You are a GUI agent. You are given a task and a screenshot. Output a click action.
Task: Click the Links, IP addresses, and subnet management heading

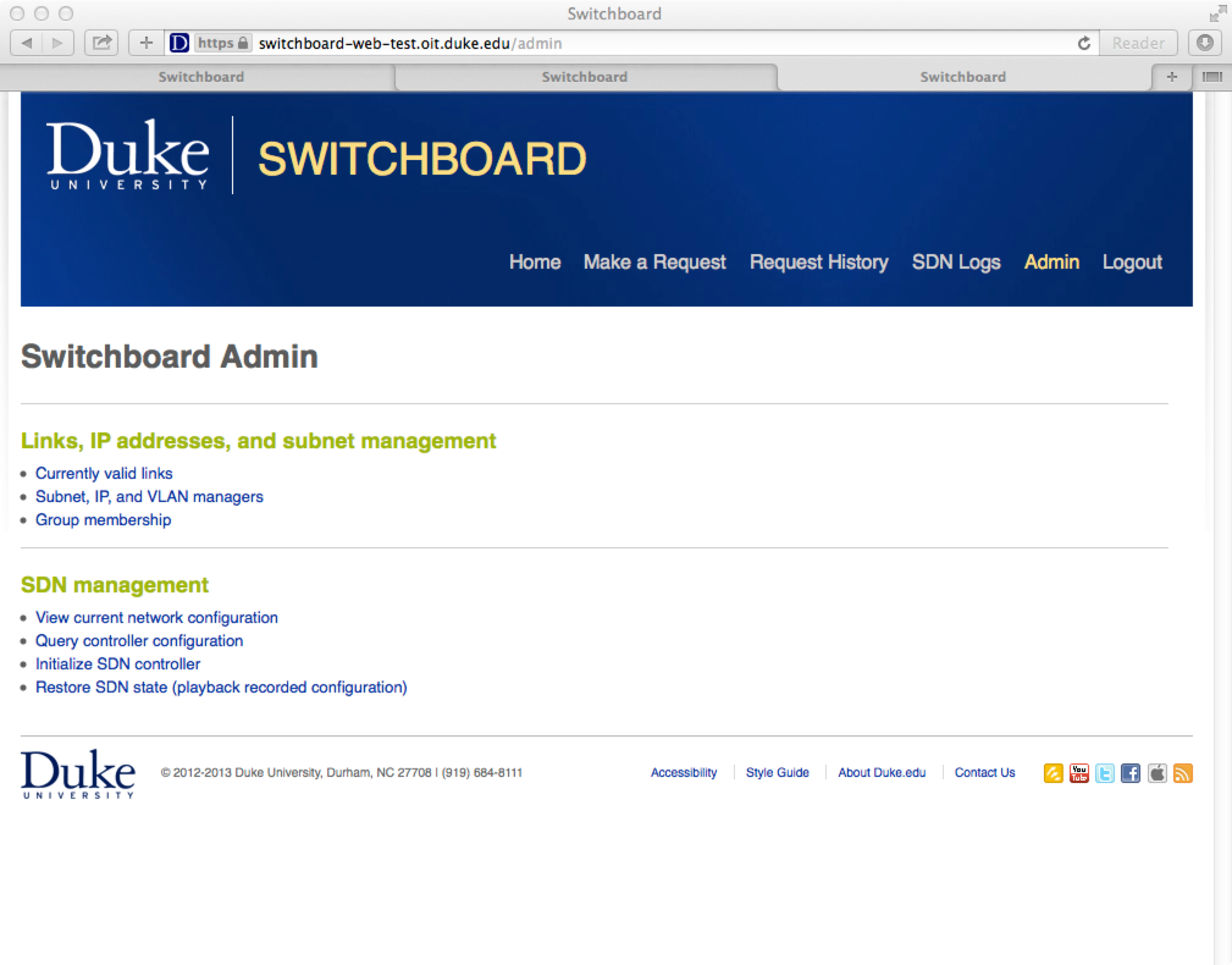(258, 441)
